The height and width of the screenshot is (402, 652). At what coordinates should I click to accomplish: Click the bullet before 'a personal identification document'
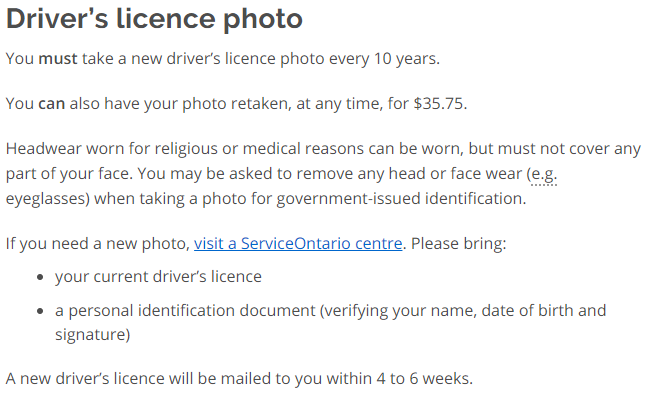[40, 311]
